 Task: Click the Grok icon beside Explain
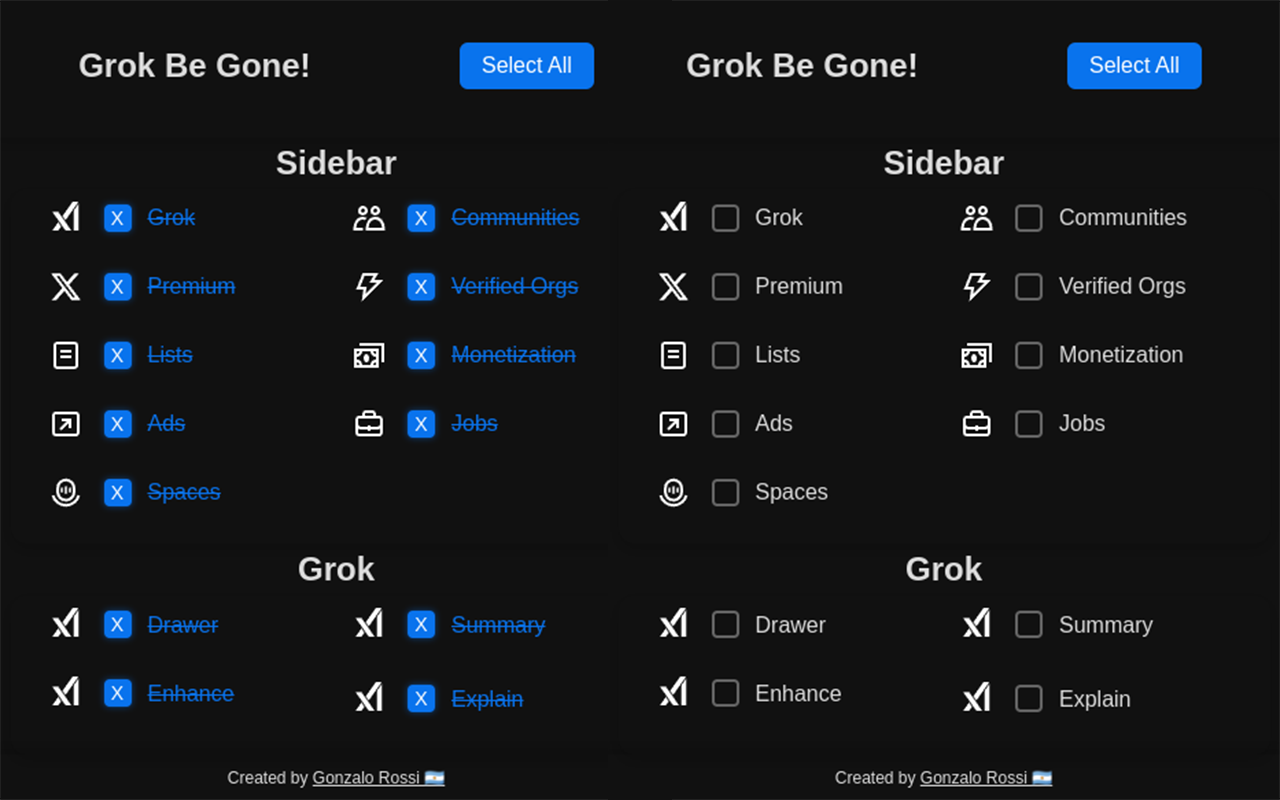pos(369,698)
